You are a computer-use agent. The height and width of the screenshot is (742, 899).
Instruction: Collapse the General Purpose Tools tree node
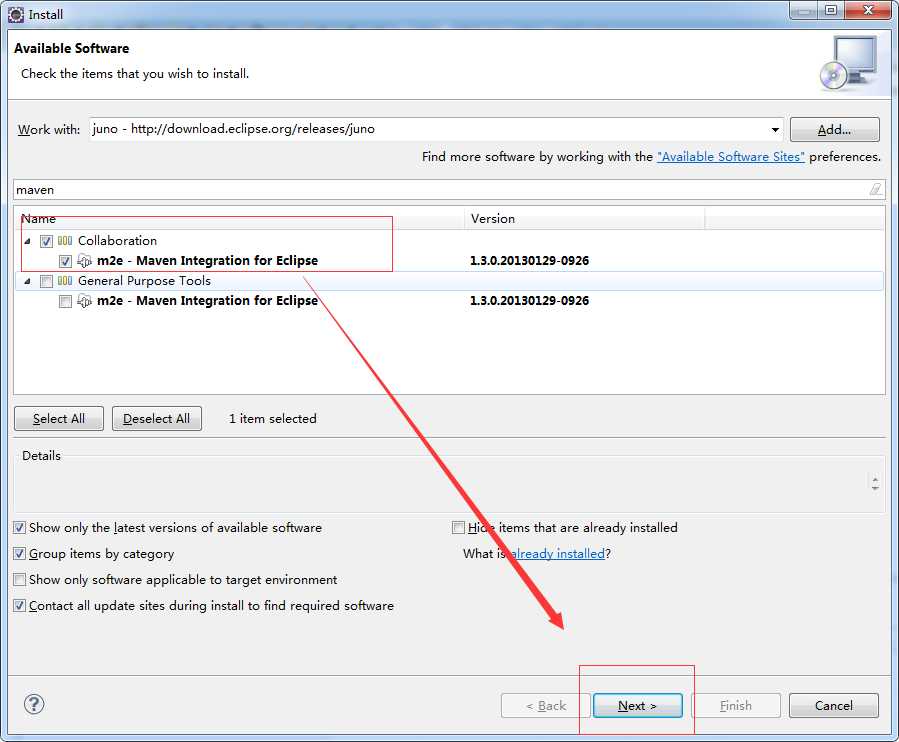(x=27, y=282)
